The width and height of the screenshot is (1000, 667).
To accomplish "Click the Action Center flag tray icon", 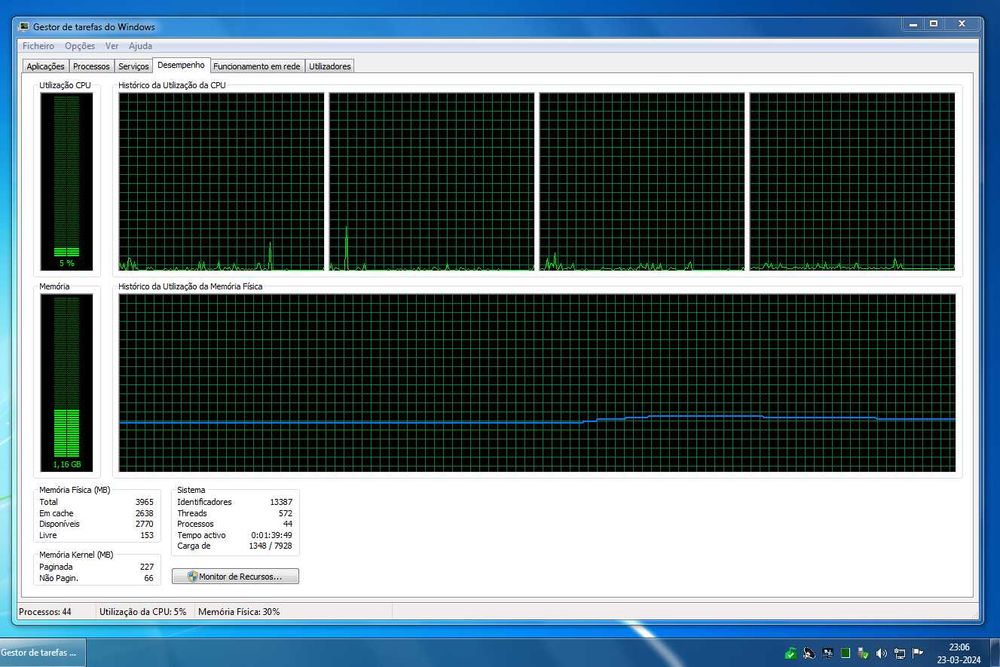I will pos(918,653).
